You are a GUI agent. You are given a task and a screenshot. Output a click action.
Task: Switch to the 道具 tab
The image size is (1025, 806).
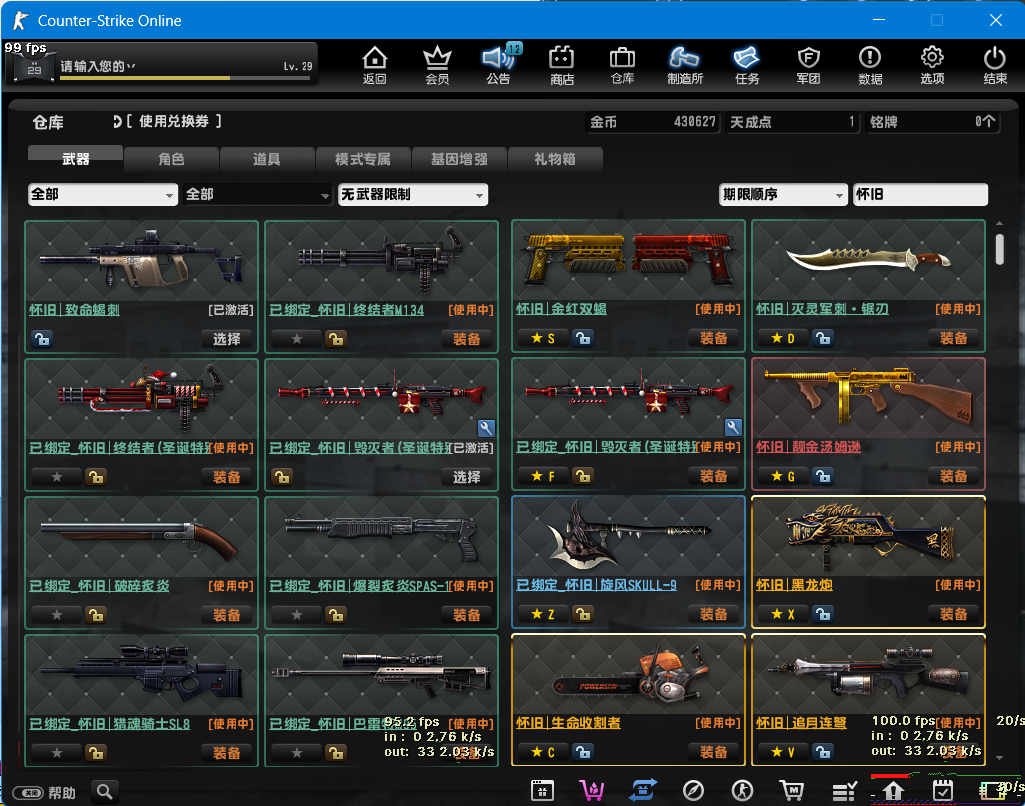pyautogui.click(x=267, y=159)
